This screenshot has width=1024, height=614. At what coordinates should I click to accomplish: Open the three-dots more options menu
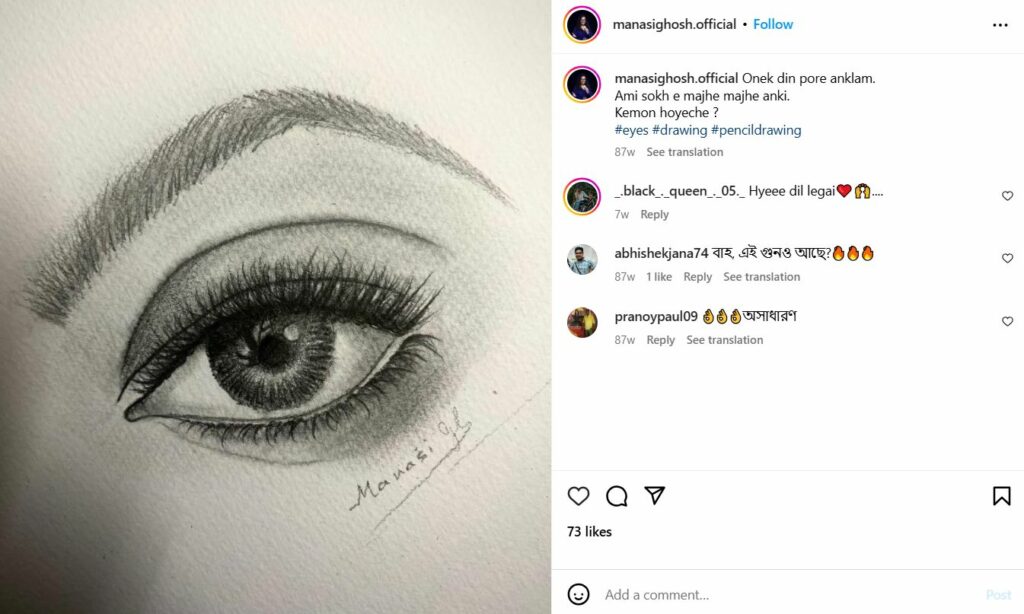click(x=1000, y=25)
